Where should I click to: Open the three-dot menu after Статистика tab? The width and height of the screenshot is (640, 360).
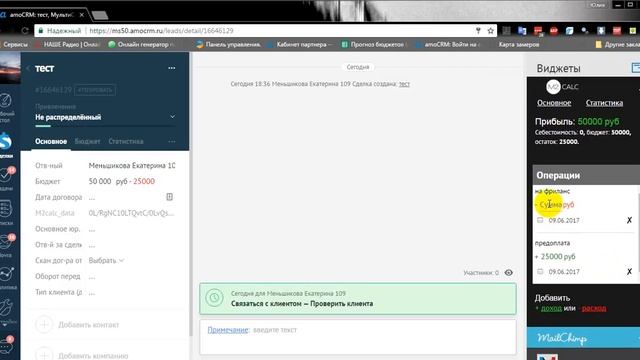(x=172, y=141)
